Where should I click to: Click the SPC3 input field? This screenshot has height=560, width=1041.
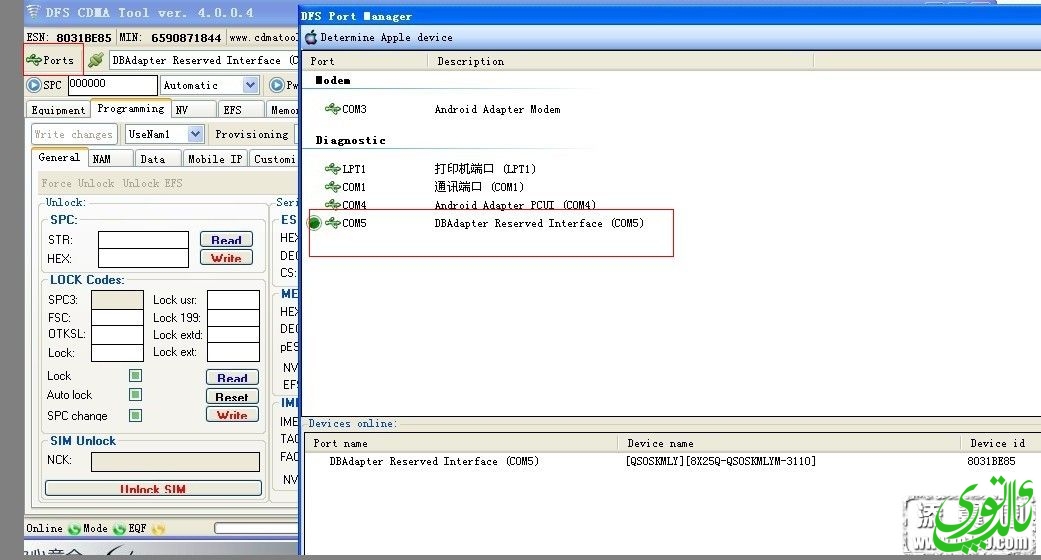(x=118, y=300)
